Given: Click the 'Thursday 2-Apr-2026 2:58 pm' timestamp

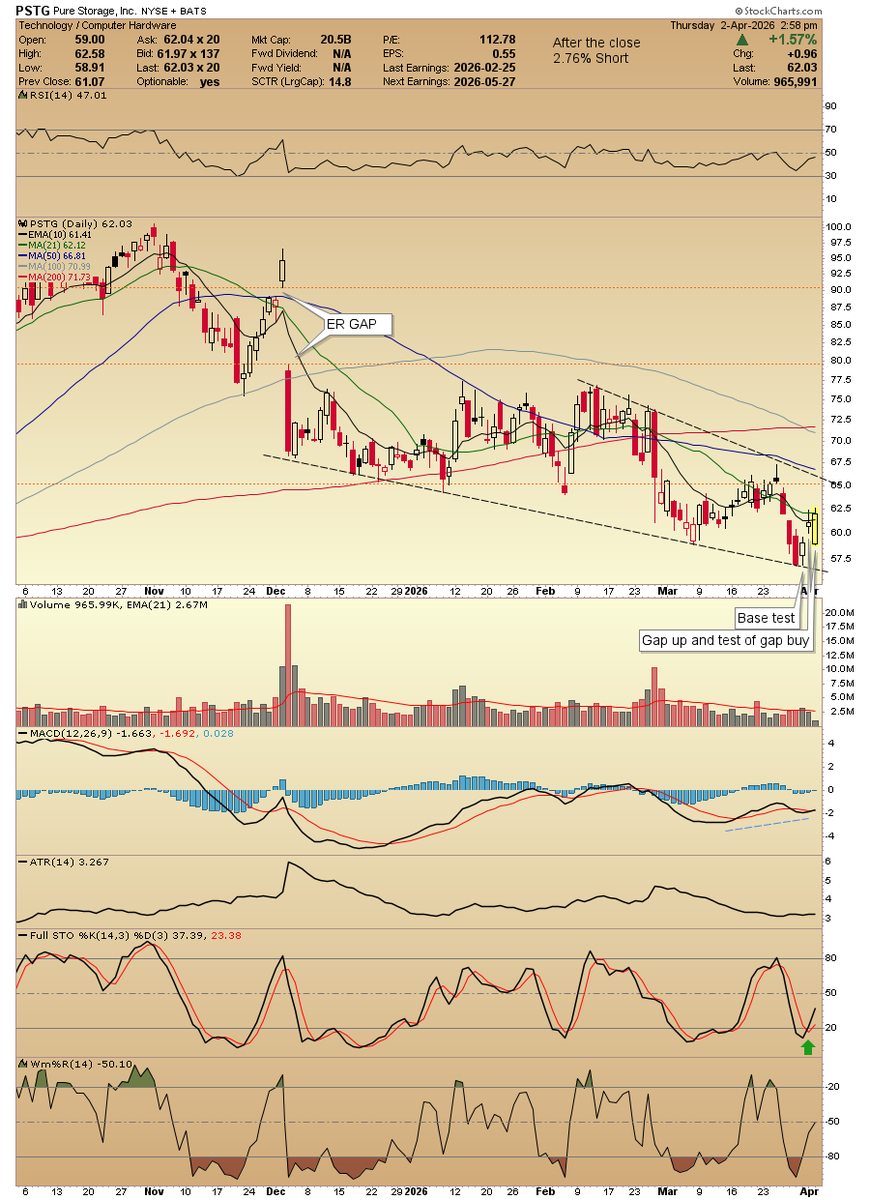Looking at the screenshot, I should [x=745, y=24].
